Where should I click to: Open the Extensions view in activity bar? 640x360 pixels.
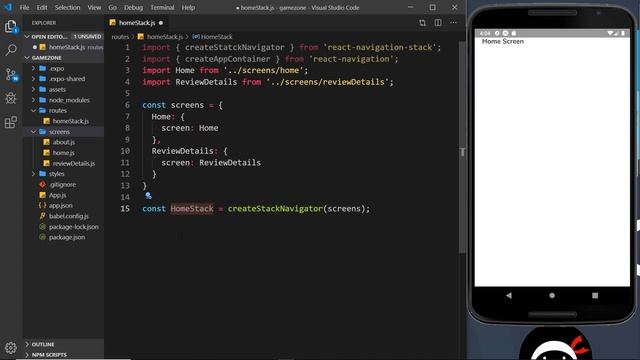click(x=11, y=122)
